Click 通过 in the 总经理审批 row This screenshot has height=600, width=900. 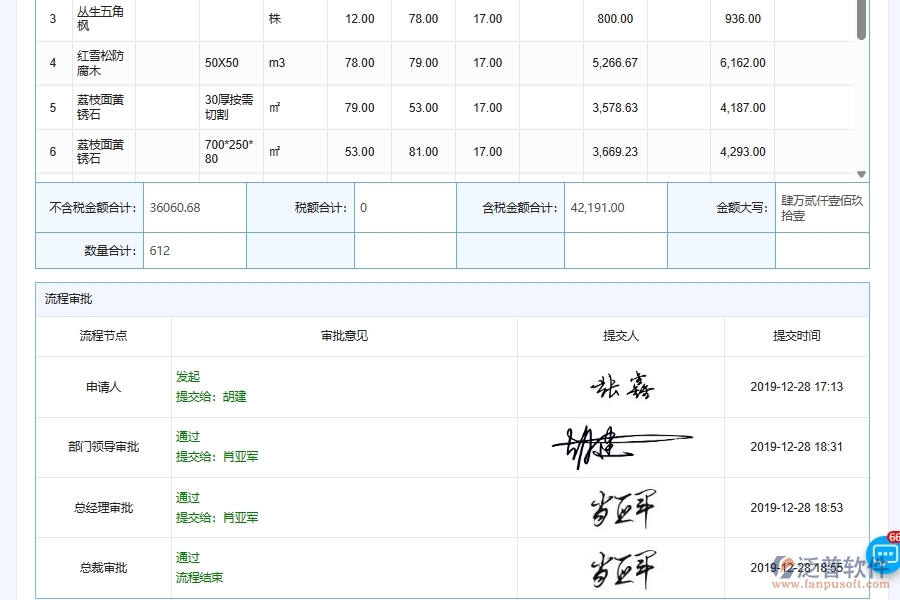pos(187,497)
